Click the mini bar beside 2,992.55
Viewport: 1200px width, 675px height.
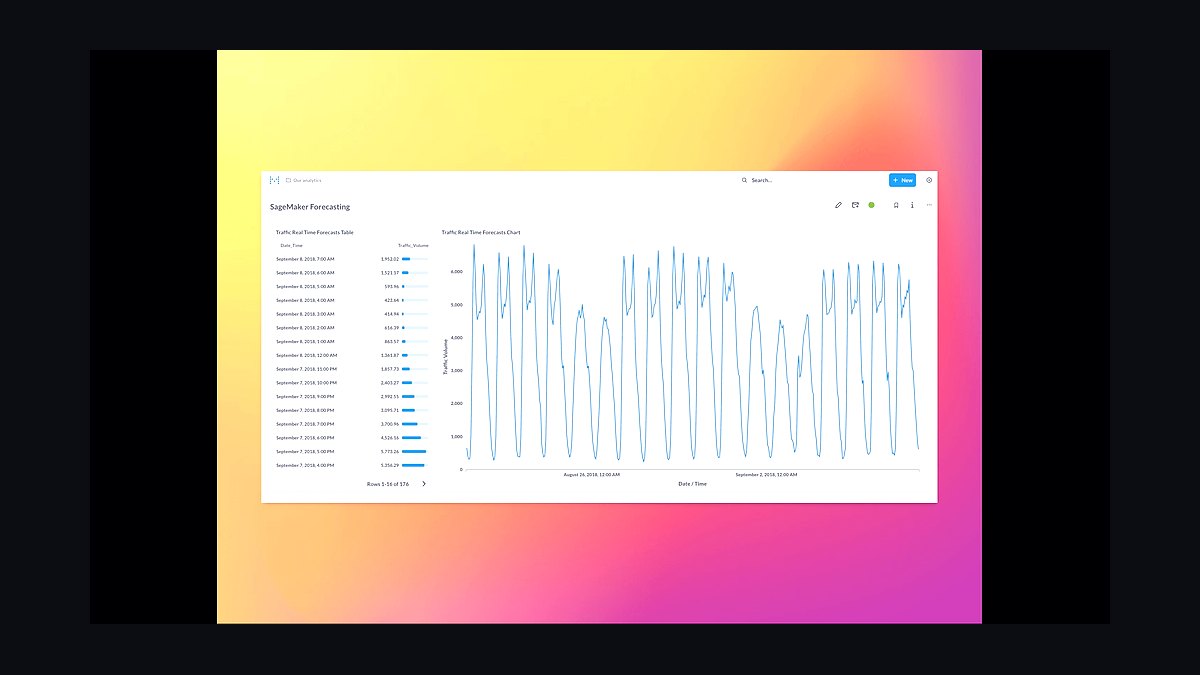coord(414,396)
